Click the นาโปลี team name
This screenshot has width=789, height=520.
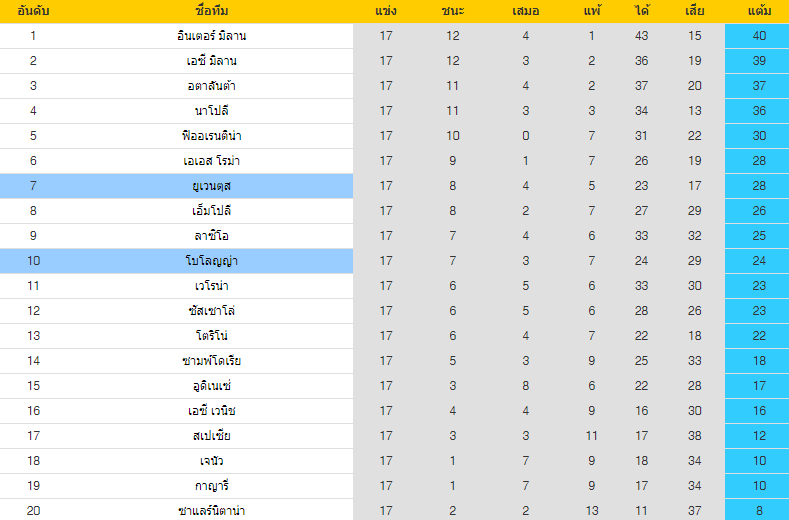tap(210, 111)
